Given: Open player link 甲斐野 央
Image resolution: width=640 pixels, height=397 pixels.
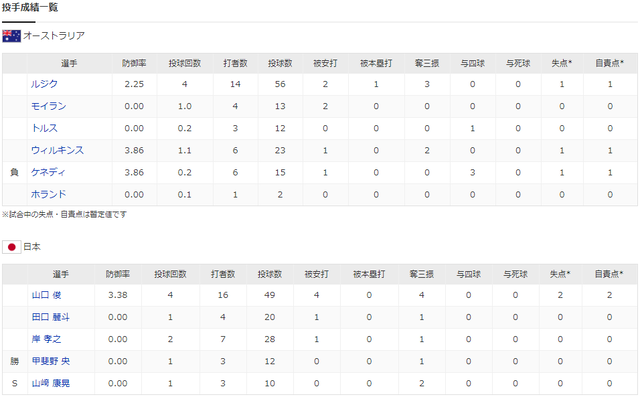Looking at the screenshot, I should [51, 361].
